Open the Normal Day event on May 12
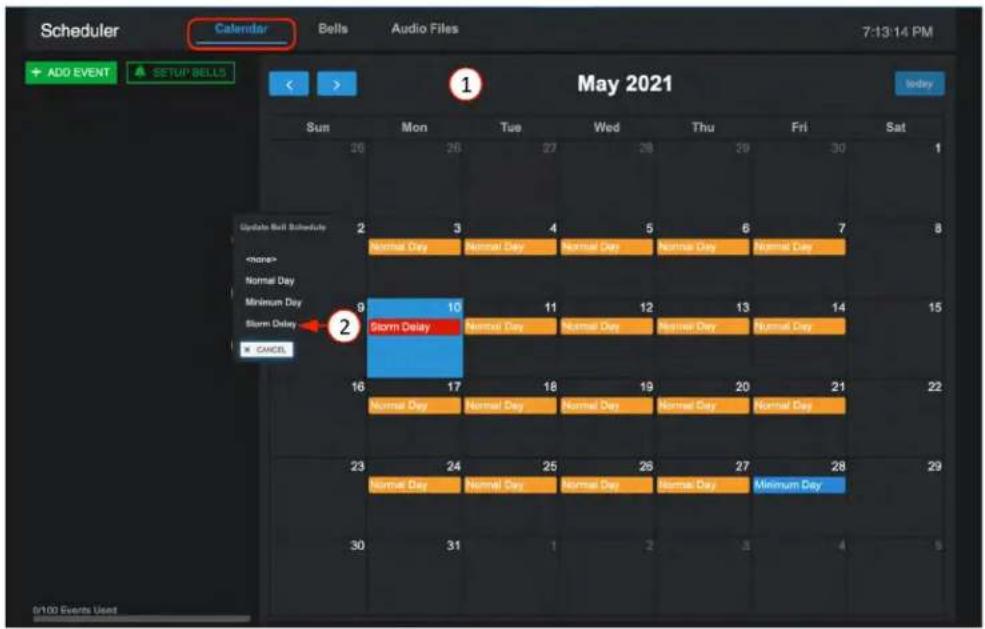Viewport: 985px width, 629px height. [607, 327]
